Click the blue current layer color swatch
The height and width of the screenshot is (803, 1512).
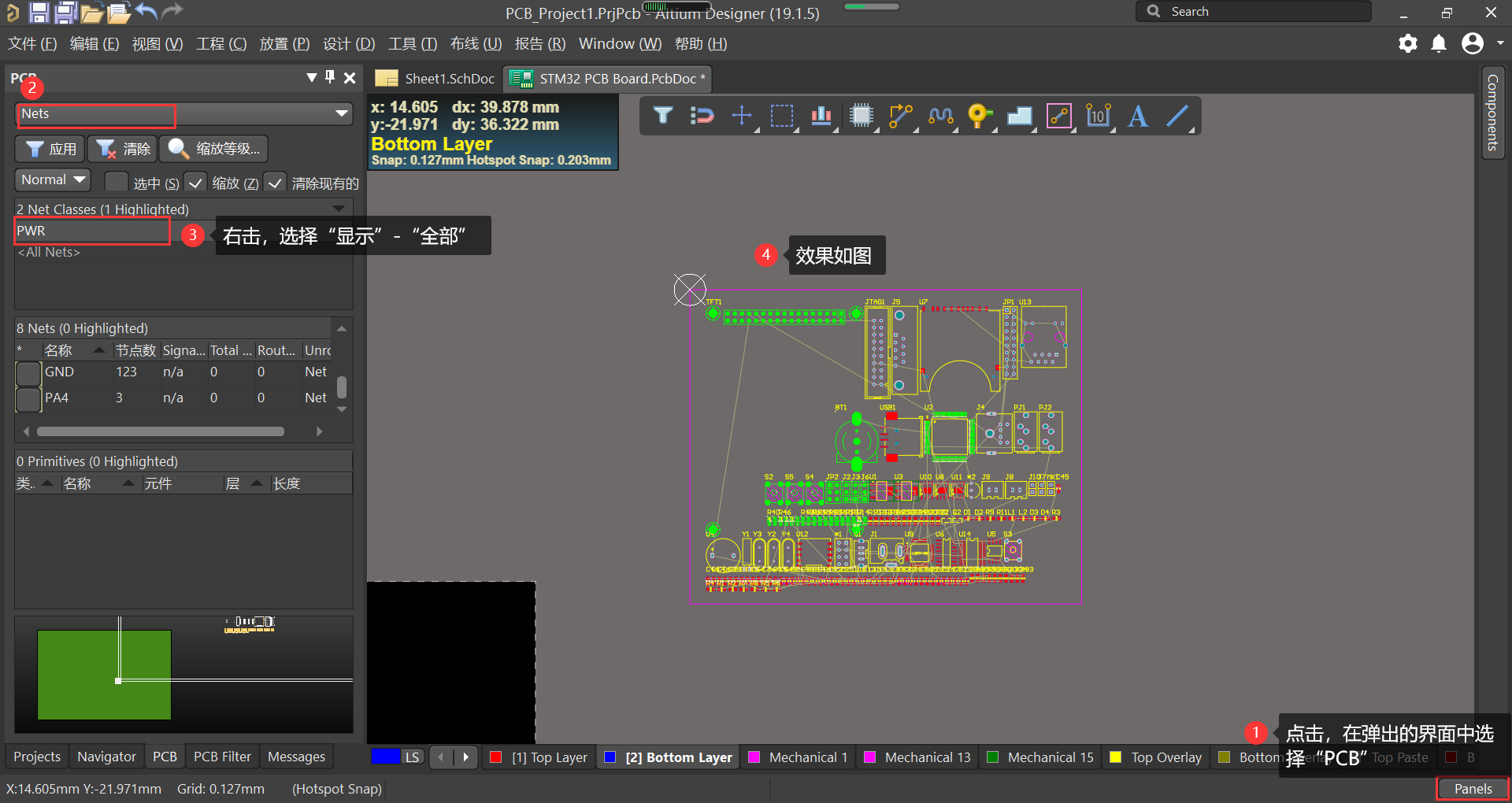385,757
